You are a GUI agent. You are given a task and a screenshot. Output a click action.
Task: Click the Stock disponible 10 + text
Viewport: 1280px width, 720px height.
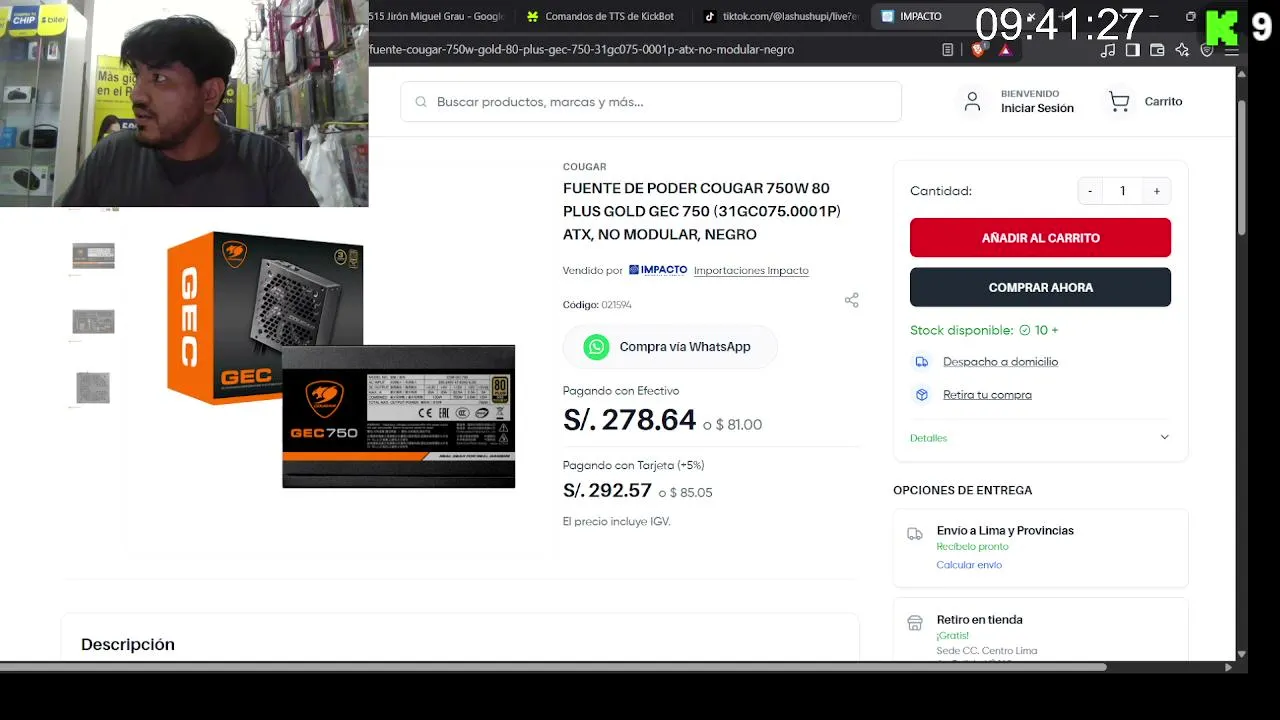click(x=984, y=330)
